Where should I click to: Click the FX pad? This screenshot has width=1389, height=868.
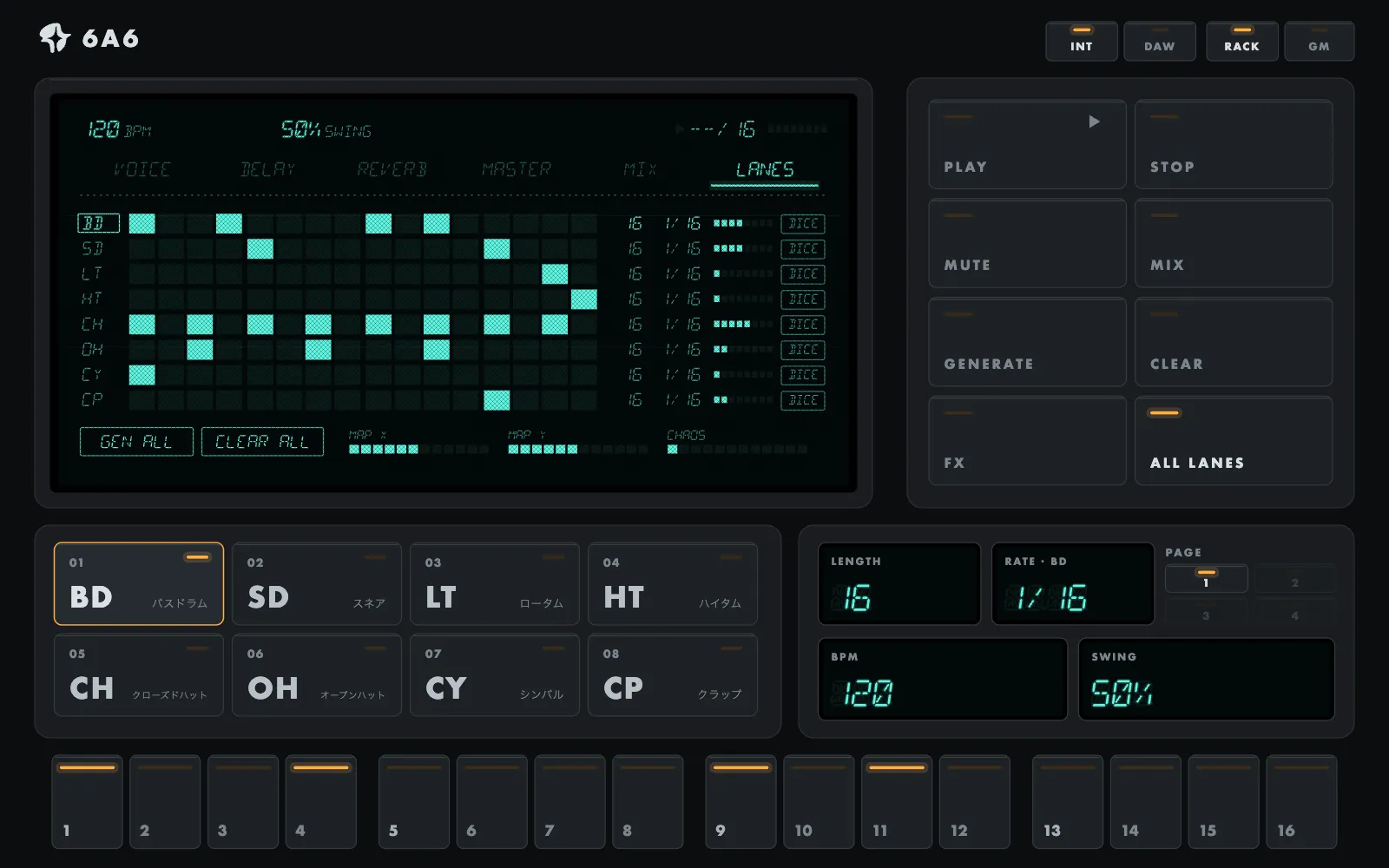click(x=1027, y=441)
